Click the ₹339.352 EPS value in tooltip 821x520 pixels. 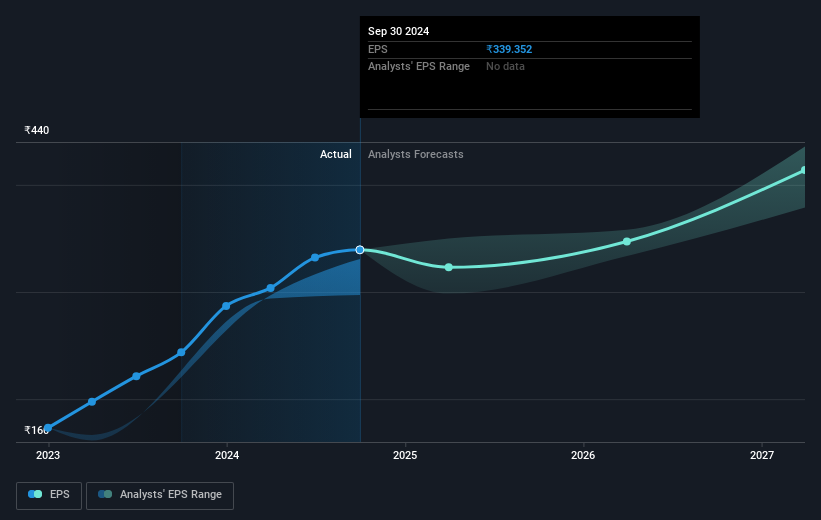(x=509, y=49)
